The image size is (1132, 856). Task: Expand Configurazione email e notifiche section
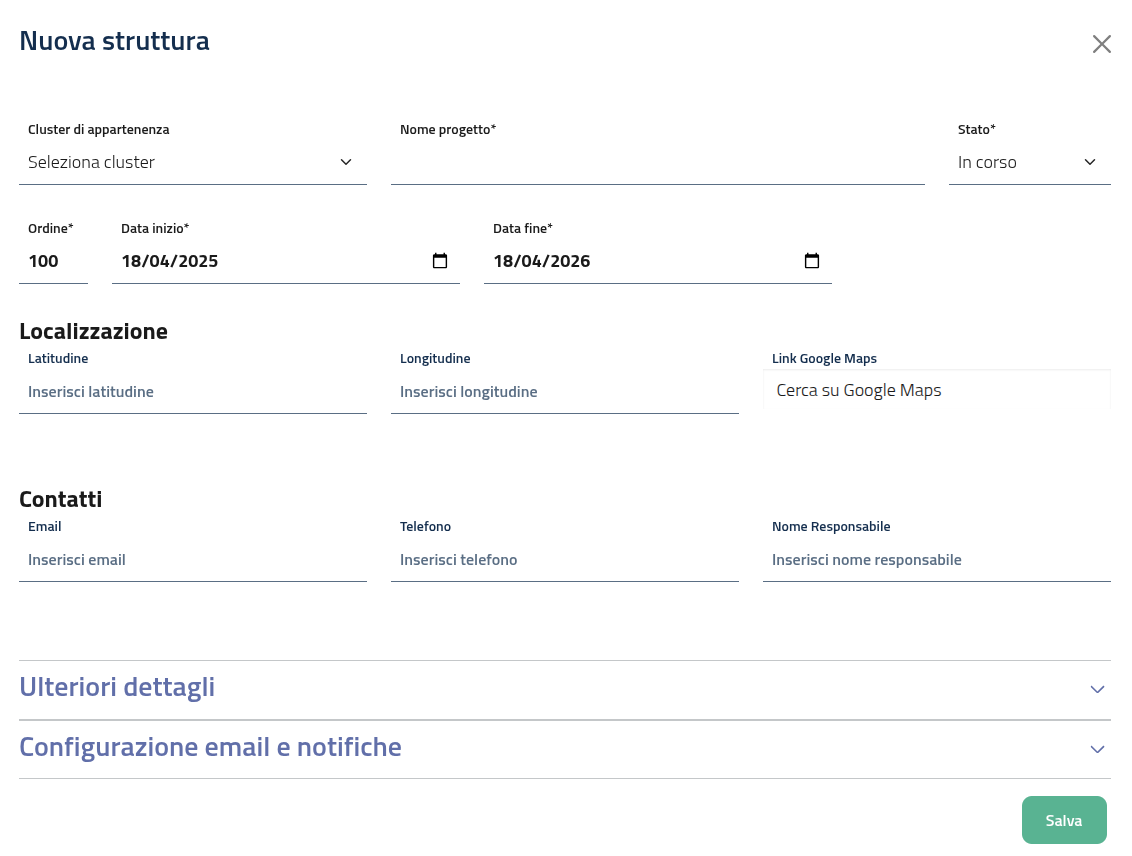pyautogui.click(x=210, y=747)
